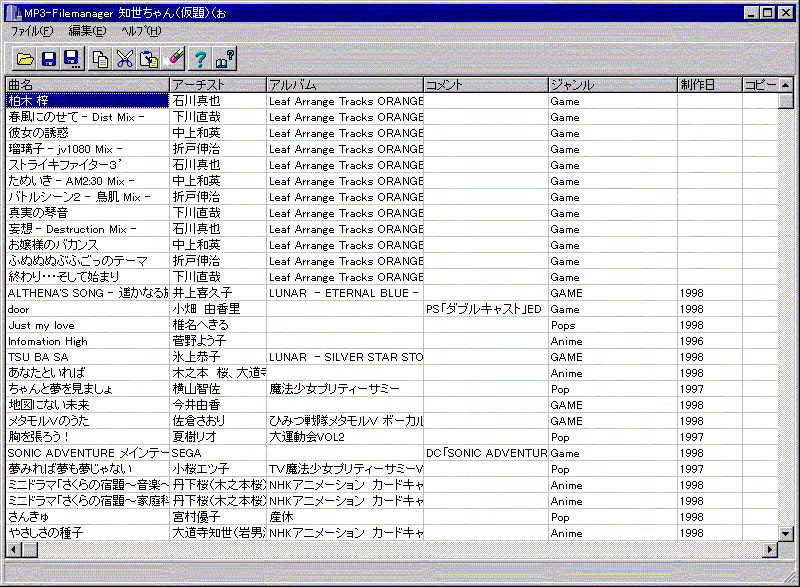Viewport: 800px width, 587px height.
Task: Click the ジャンル column header
Action: (x=613, y=85)
